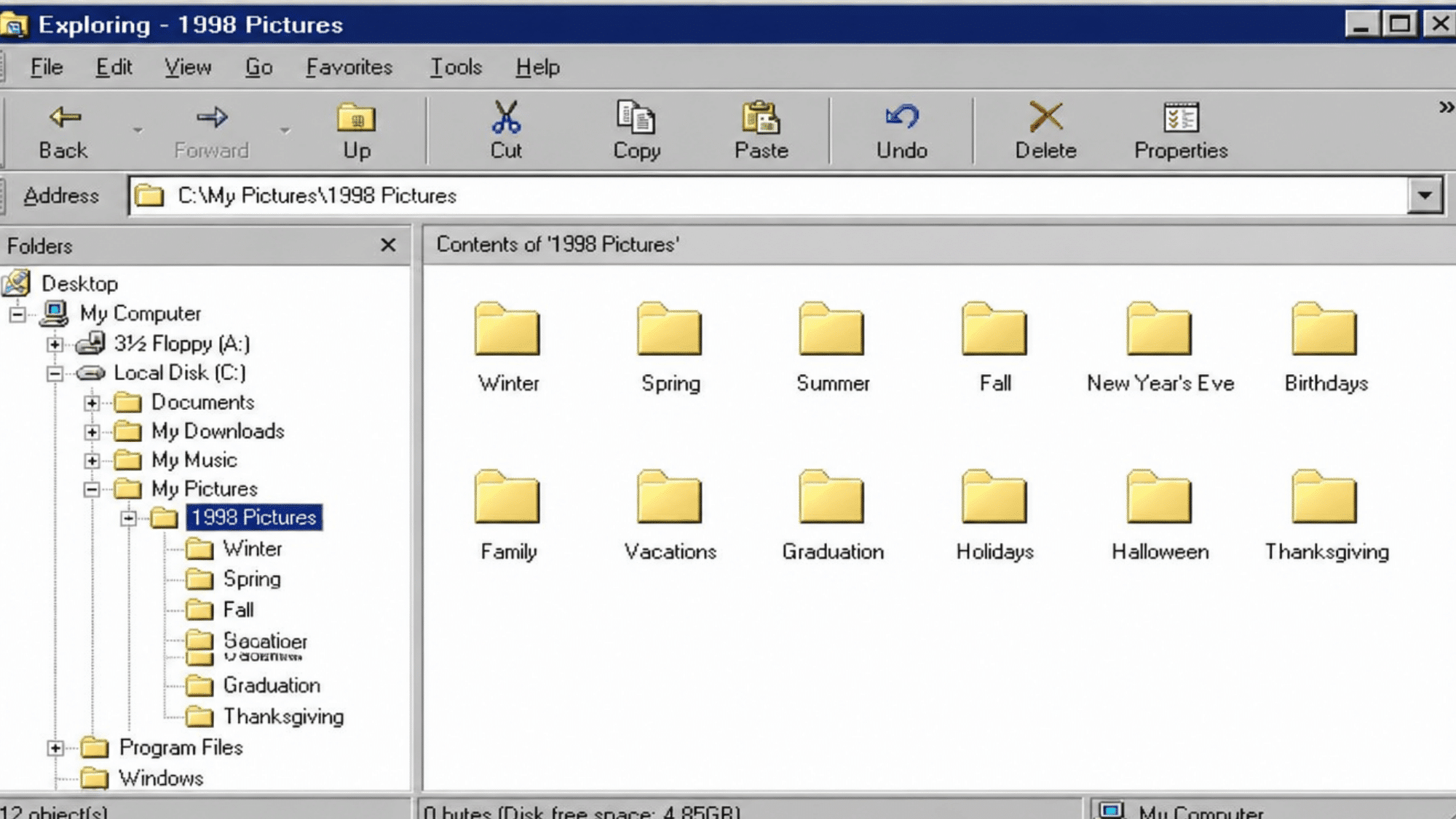Cut selection with scissors icon

coord(506,131)
